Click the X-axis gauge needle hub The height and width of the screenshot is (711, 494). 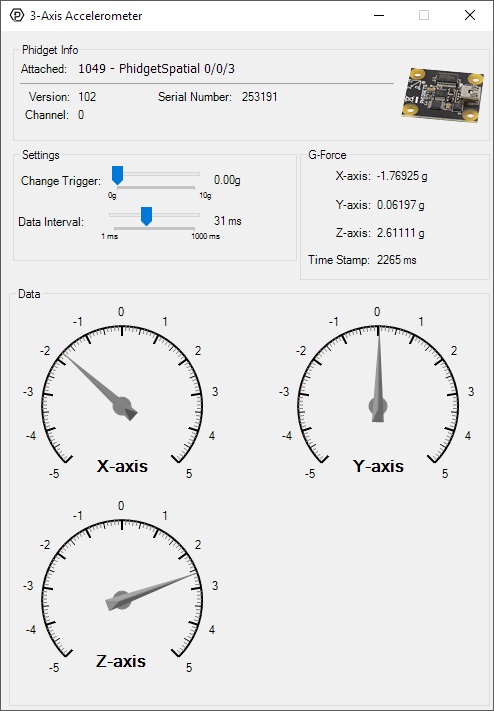point(122,405)
